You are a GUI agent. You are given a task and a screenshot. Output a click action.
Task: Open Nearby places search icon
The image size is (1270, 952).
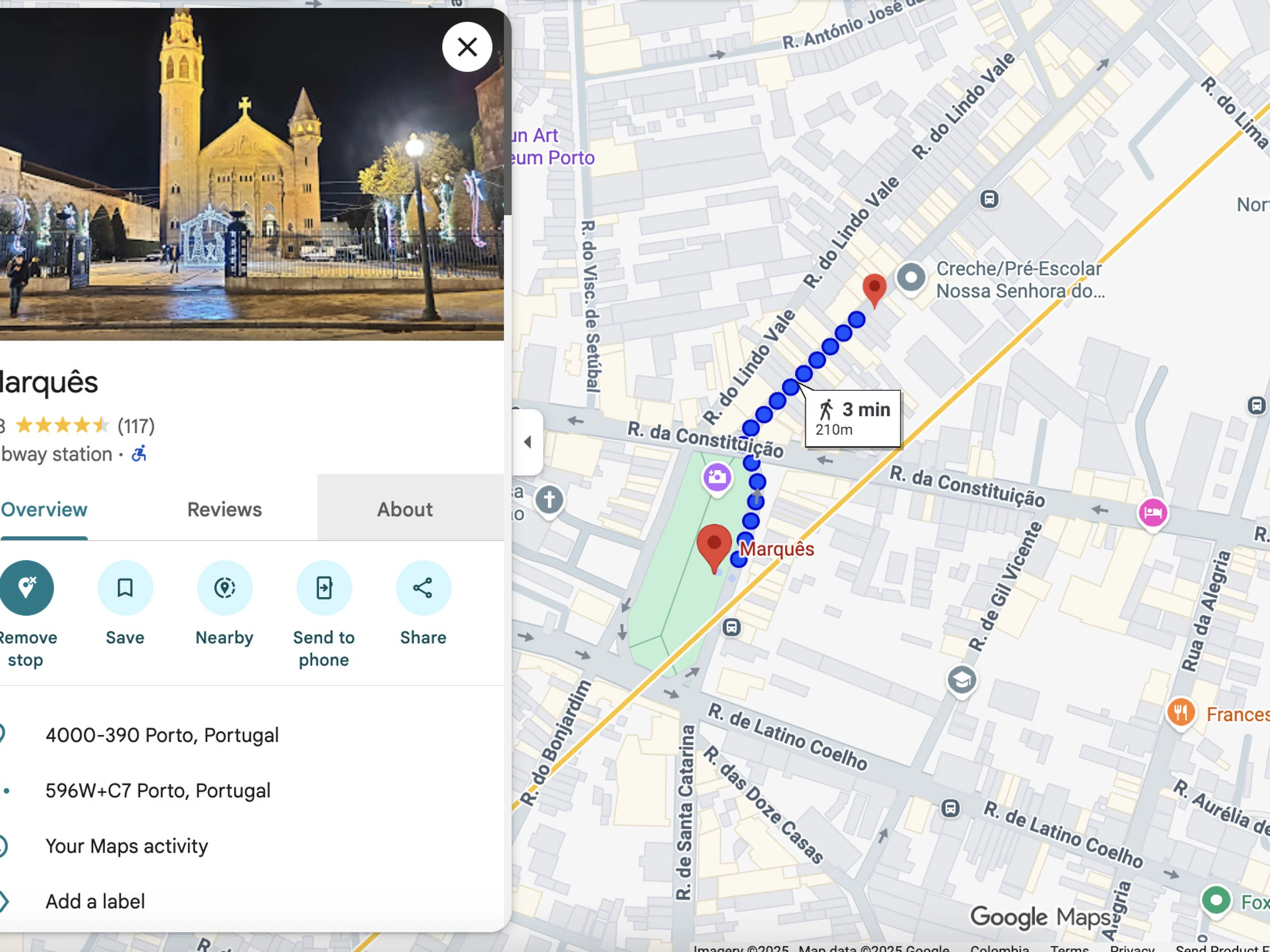[x=224, y=588]
